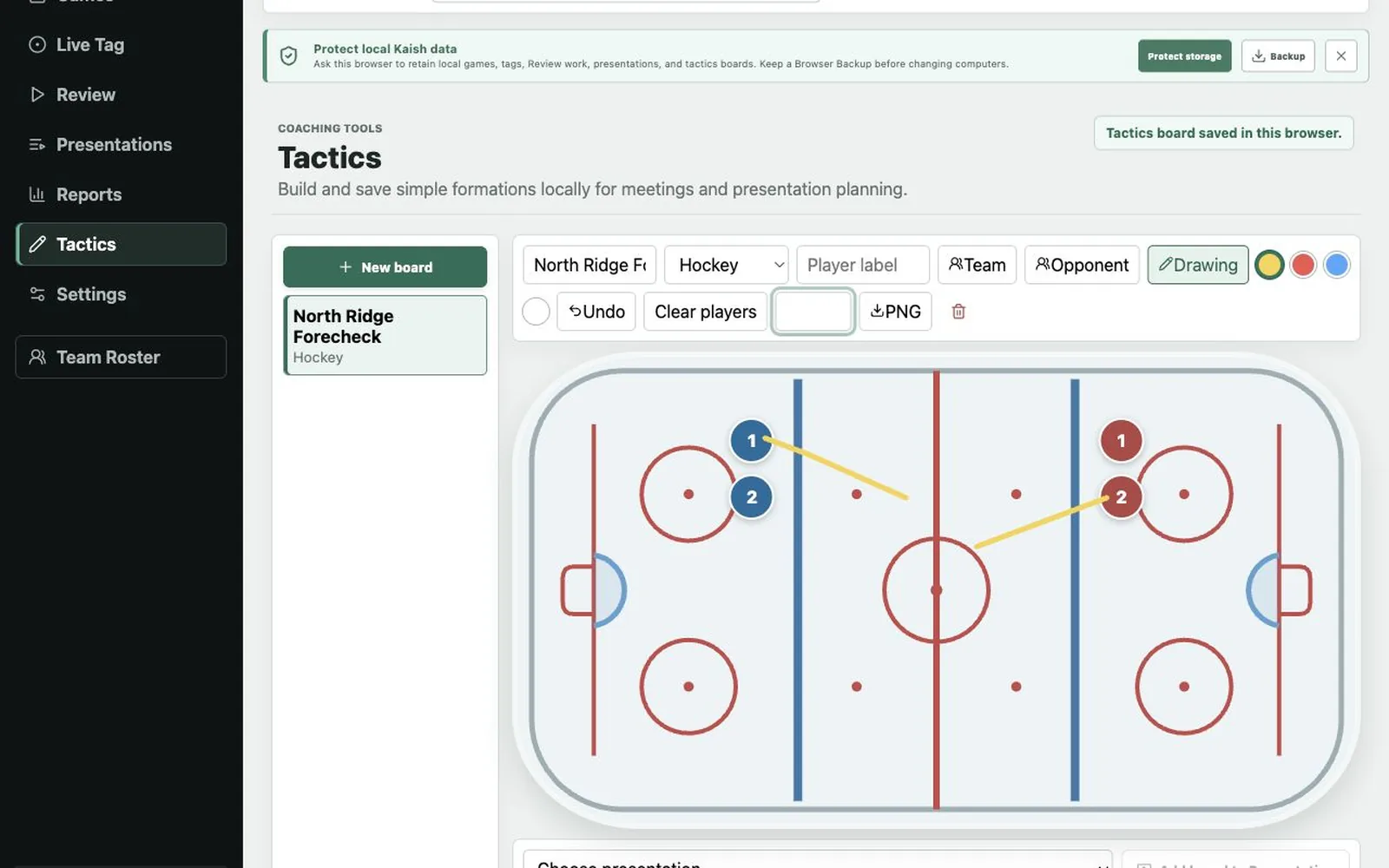Click the Live Tag target icon
Viewport: 1389px width, 868px height.
pos(37,45)
